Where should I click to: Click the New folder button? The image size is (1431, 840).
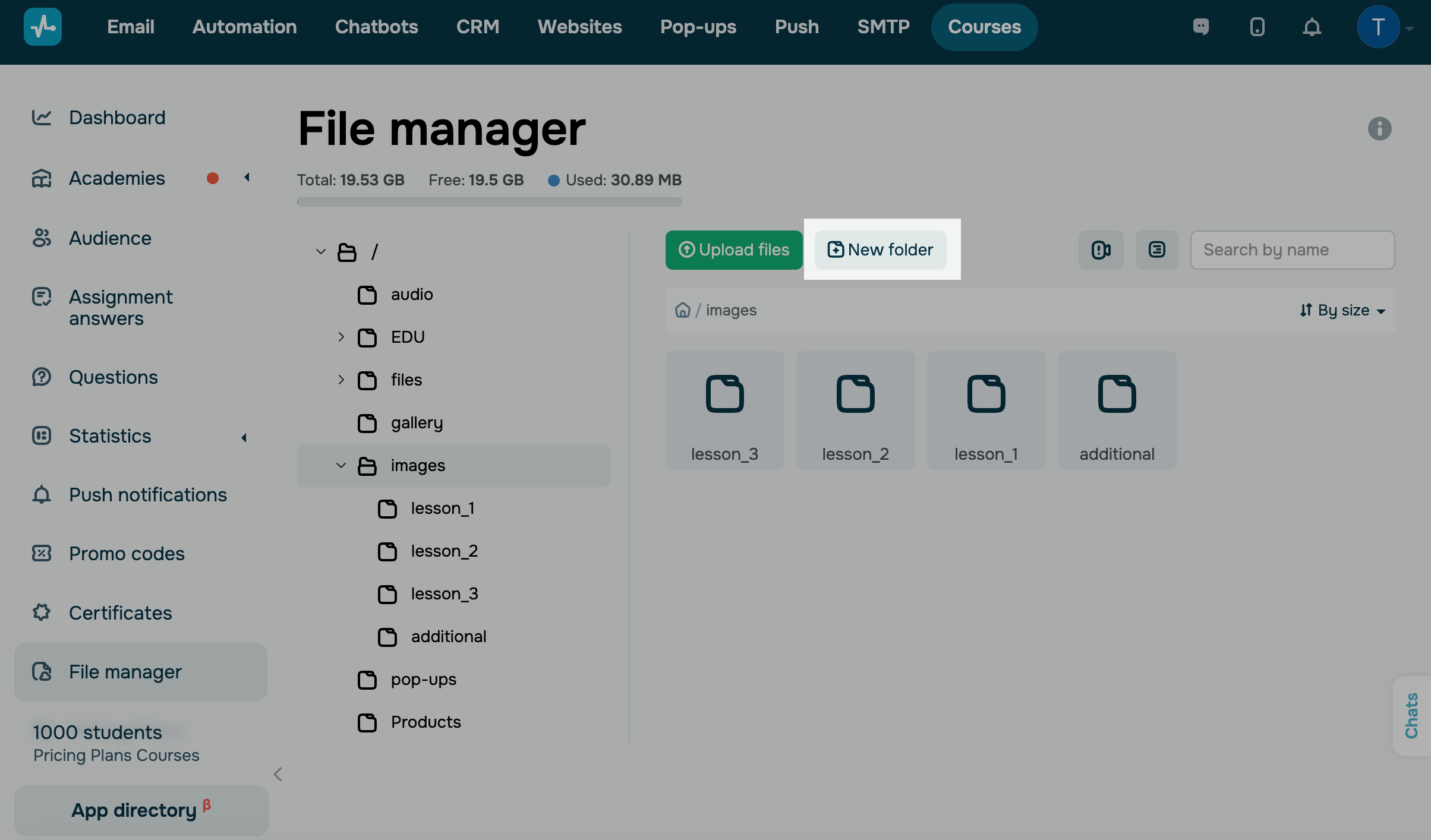880,250
